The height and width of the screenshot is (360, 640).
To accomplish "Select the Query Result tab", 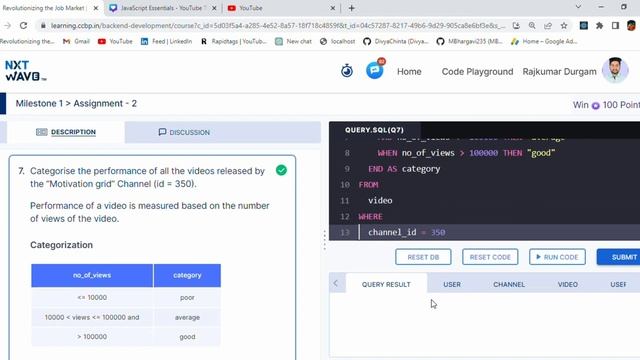I will [386, 284].
